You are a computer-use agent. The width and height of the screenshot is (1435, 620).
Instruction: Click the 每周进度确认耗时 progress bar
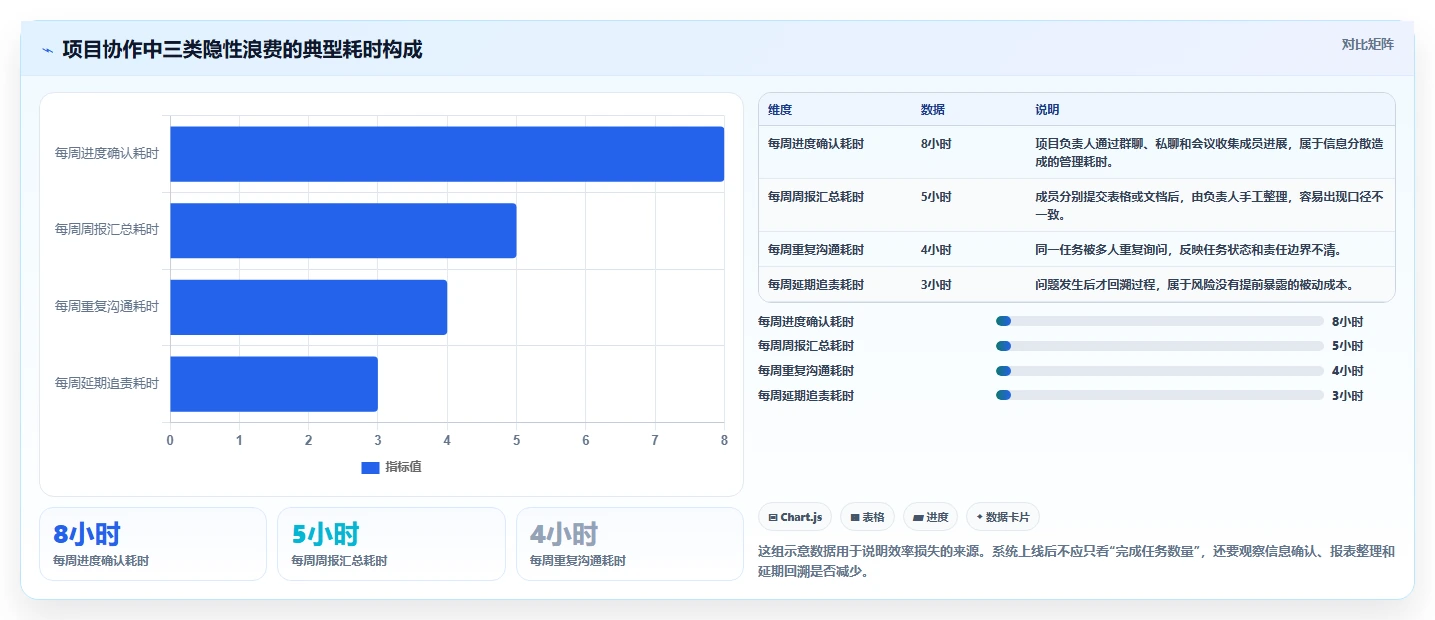click(x=1160, y=321)
